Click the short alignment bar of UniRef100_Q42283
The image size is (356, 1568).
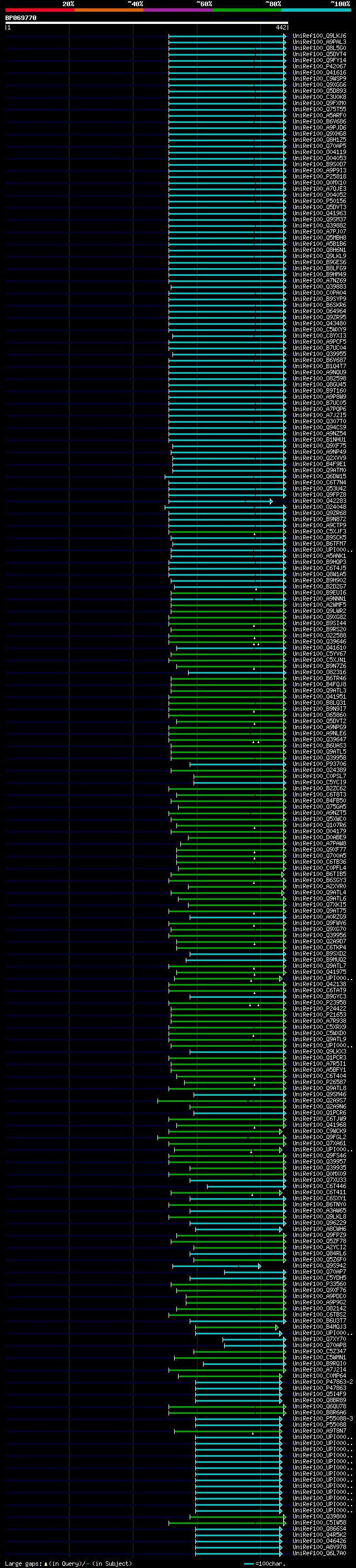[x=220, y=501]
